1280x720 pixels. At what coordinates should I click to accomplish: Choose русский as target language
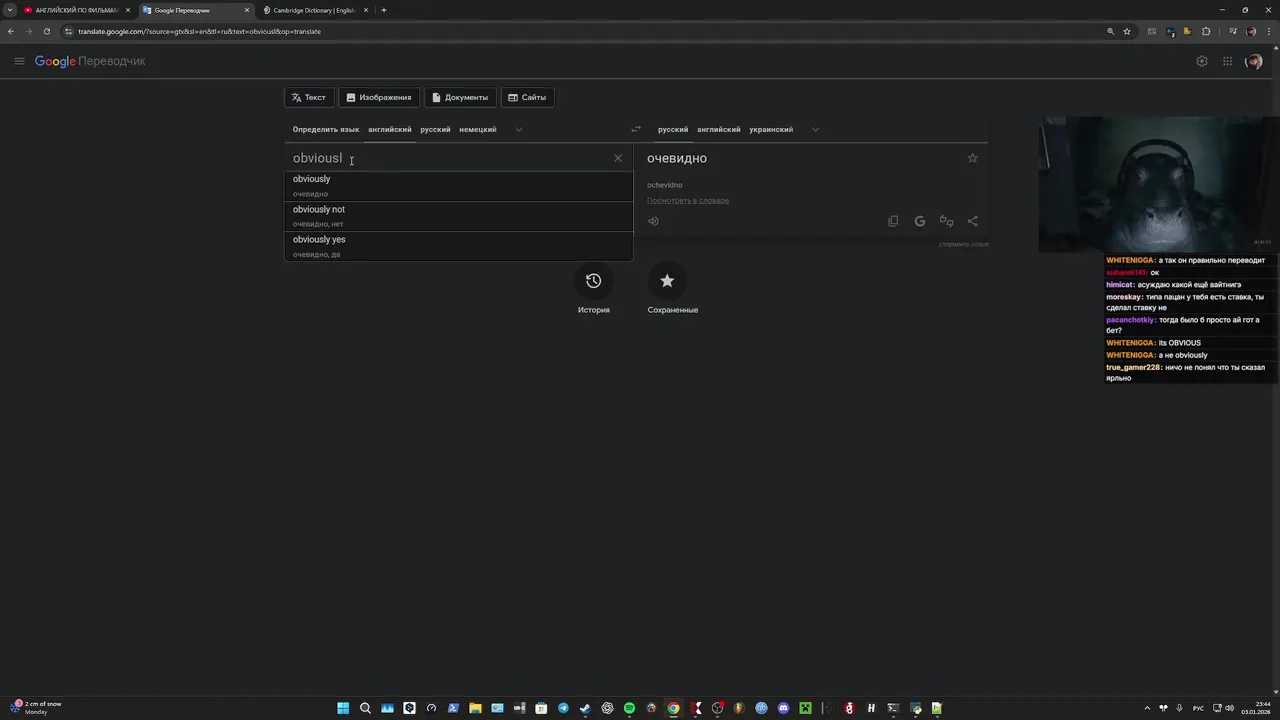(x=673, y=129)
